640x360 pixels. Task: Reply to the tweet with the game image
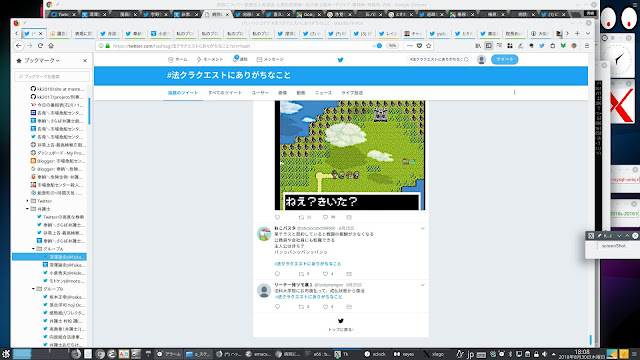click(278, 217)
